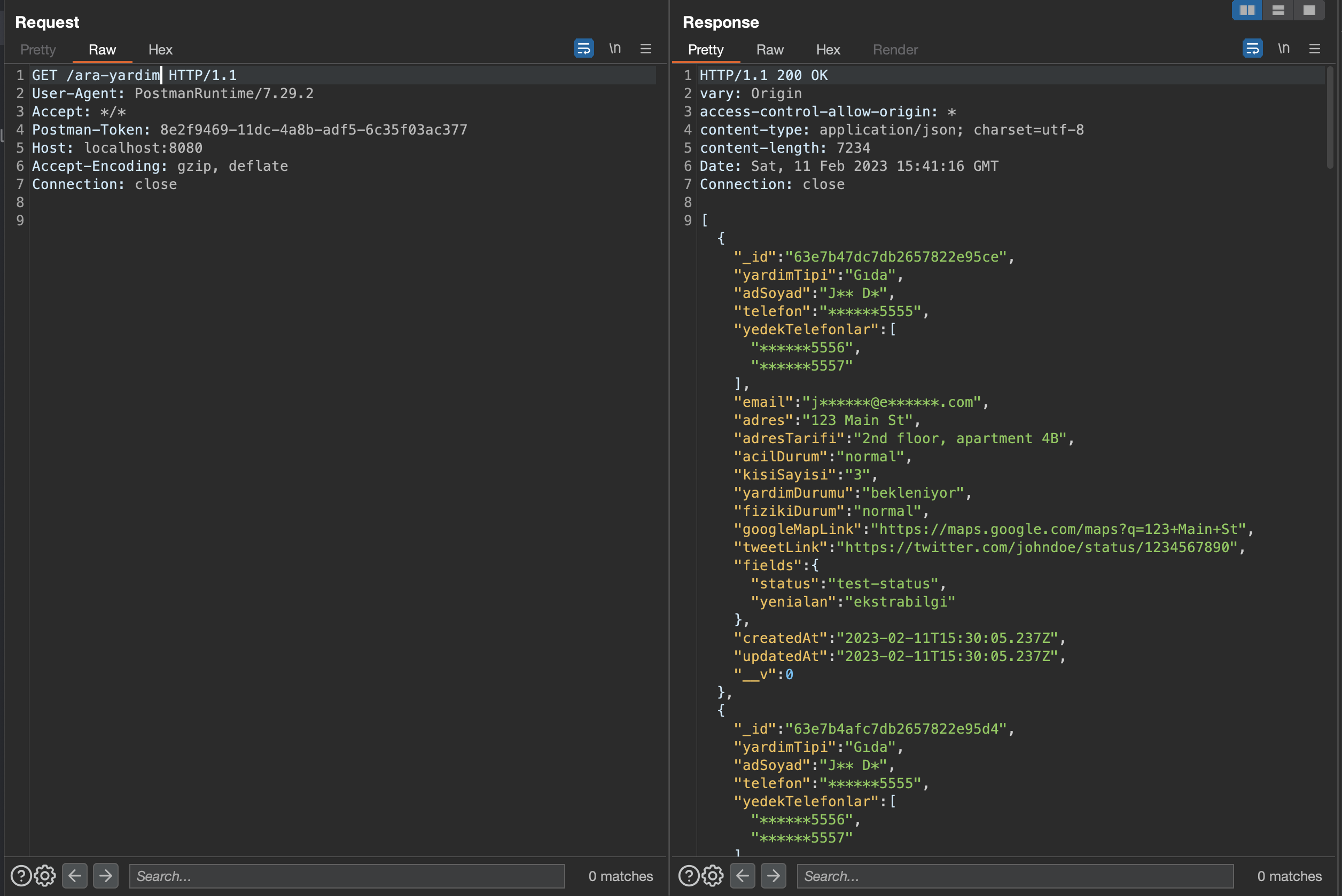Show newline characters in the Response editor
Image resolution: width=1342 pixels, height=896 pixels.
pos(1284,49)
